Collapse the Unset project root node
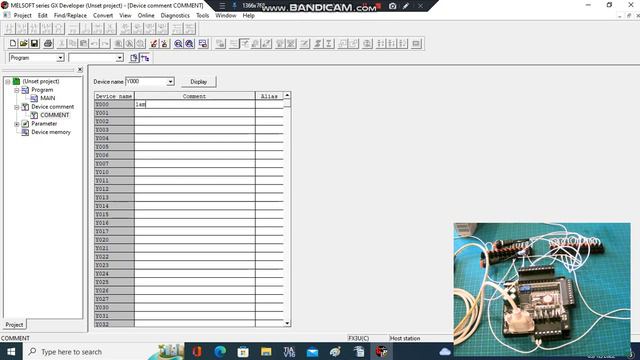The image size is (640, 360). (x=8, y=81)
